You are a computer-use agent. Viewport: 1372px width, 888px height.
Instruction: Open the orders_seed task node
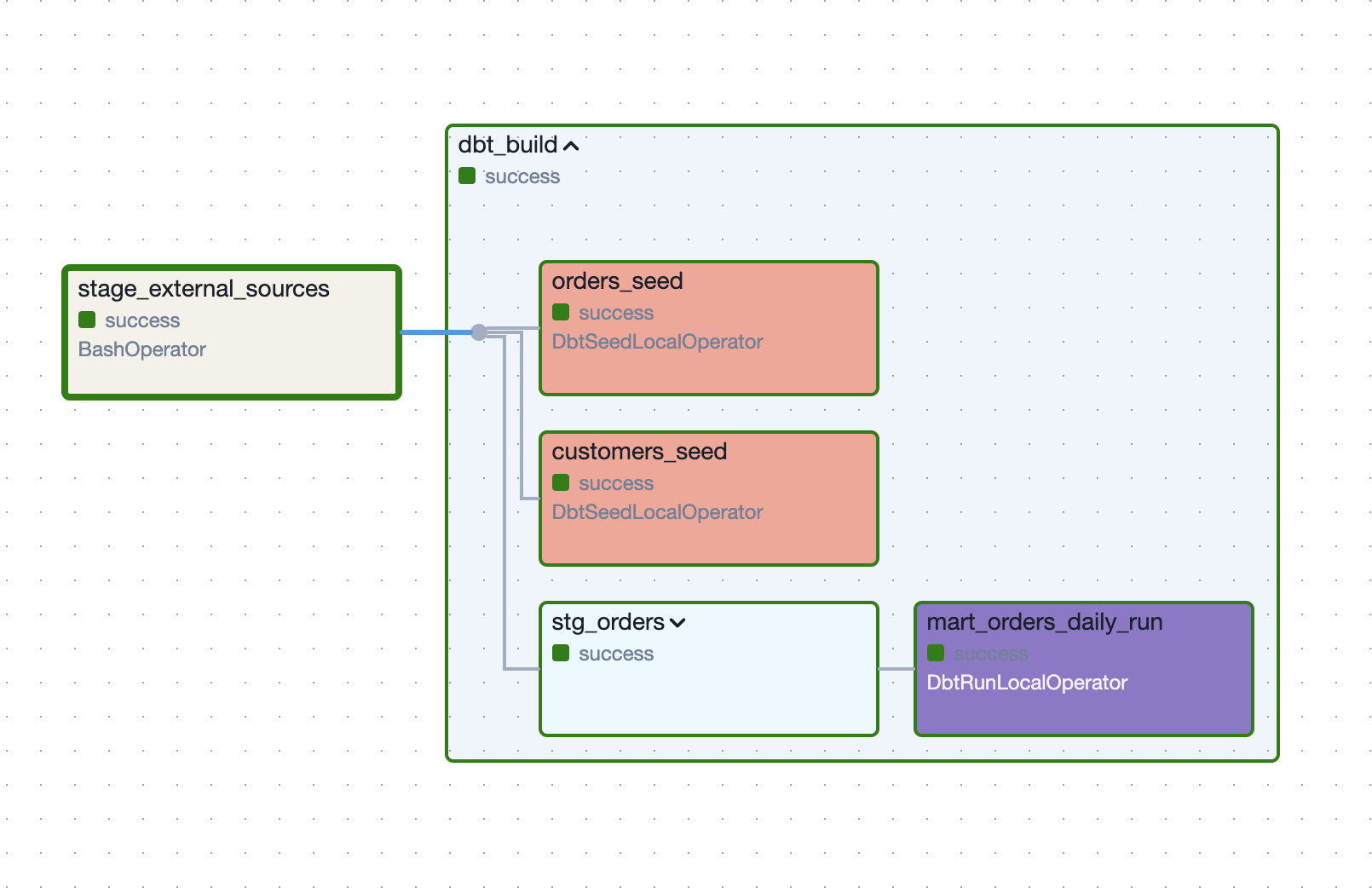(x=709, y=328)
